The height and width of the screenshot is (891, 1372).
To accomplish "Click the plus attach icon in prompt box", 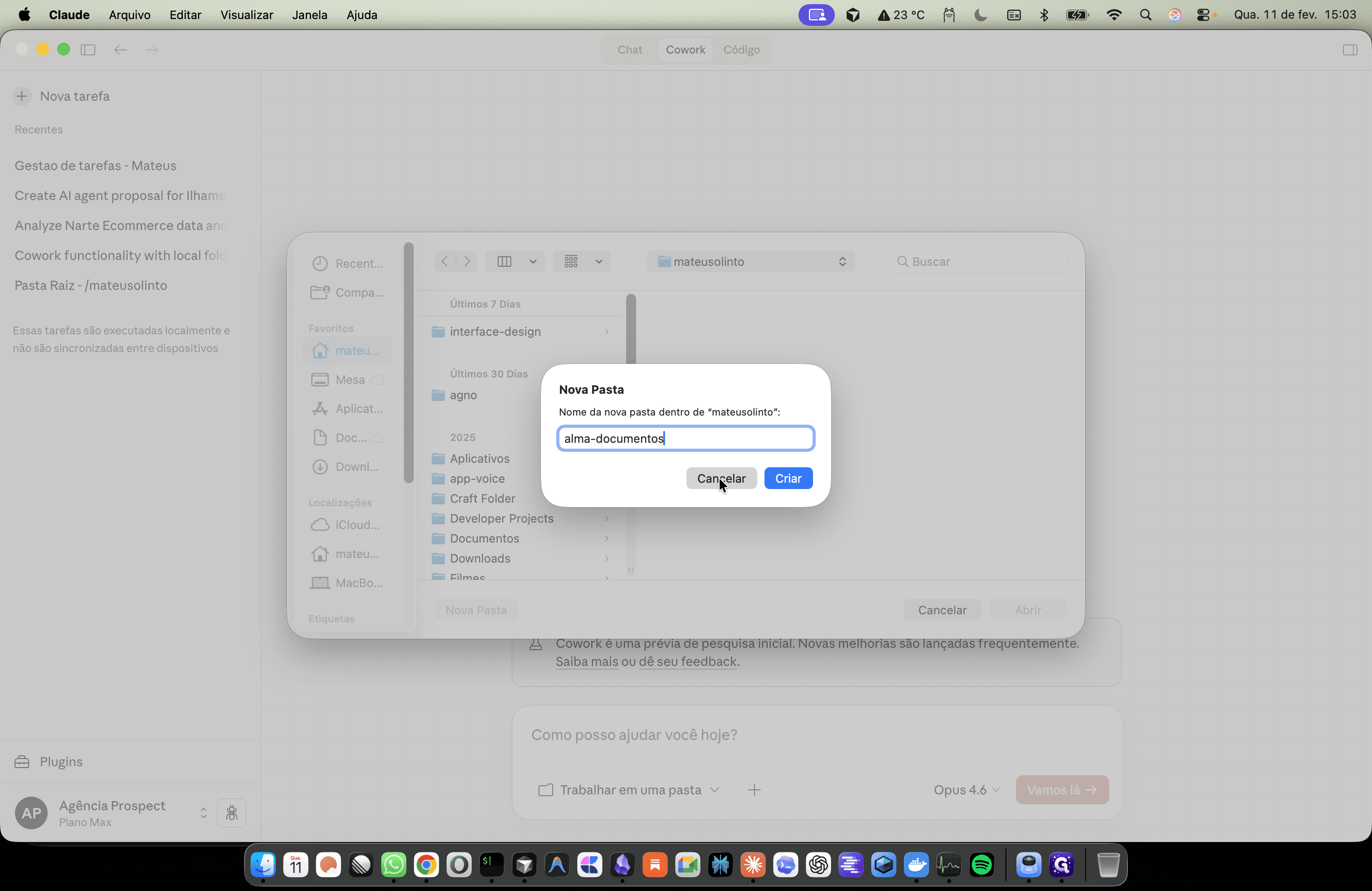I will (x=754, y=790).
